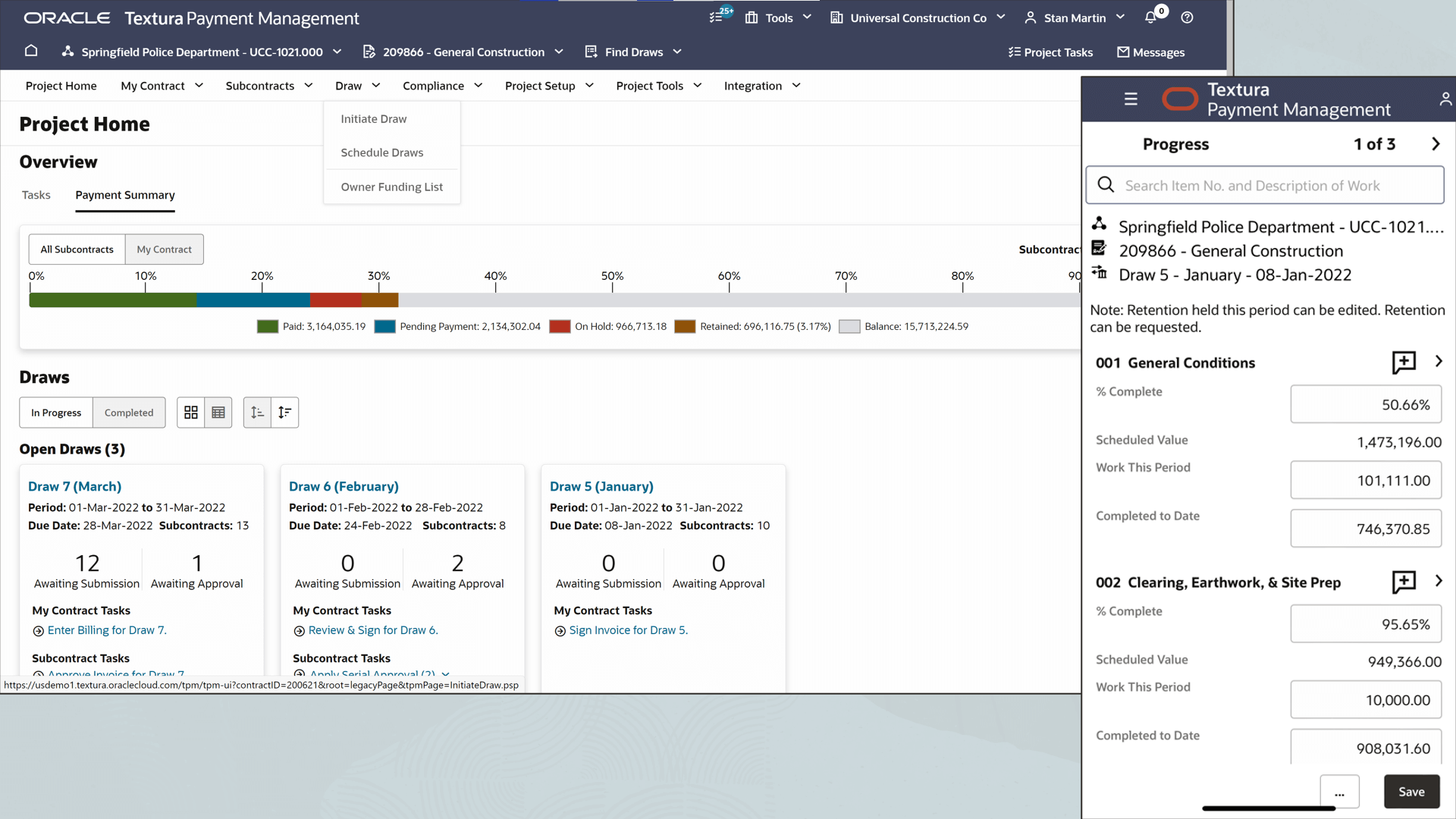Click the help question mark icon
The height and width of the screenshot is (819, 1456).
[1188, 17]
